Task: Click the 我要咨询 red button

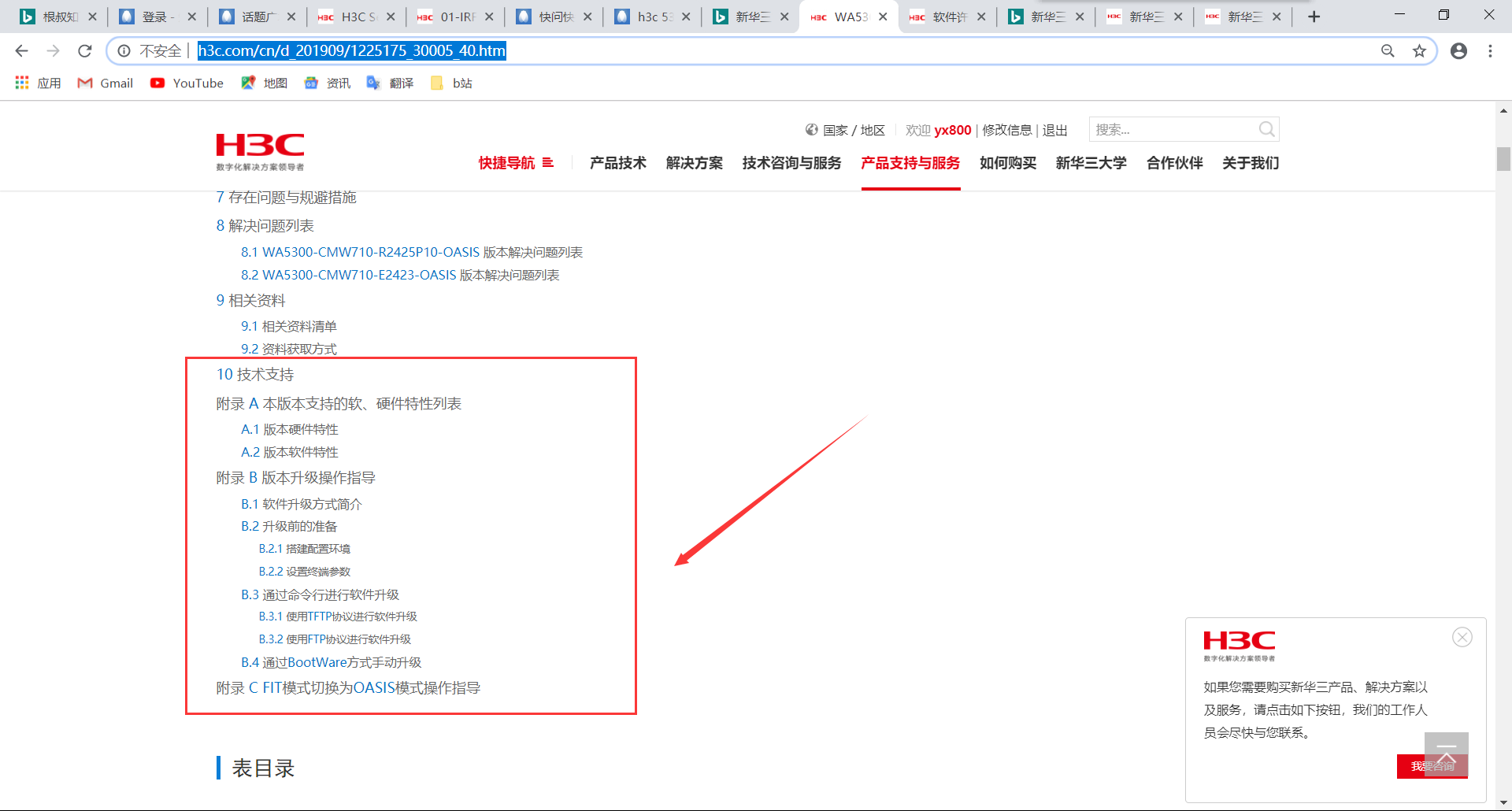Action: [x=1432, y=766]
